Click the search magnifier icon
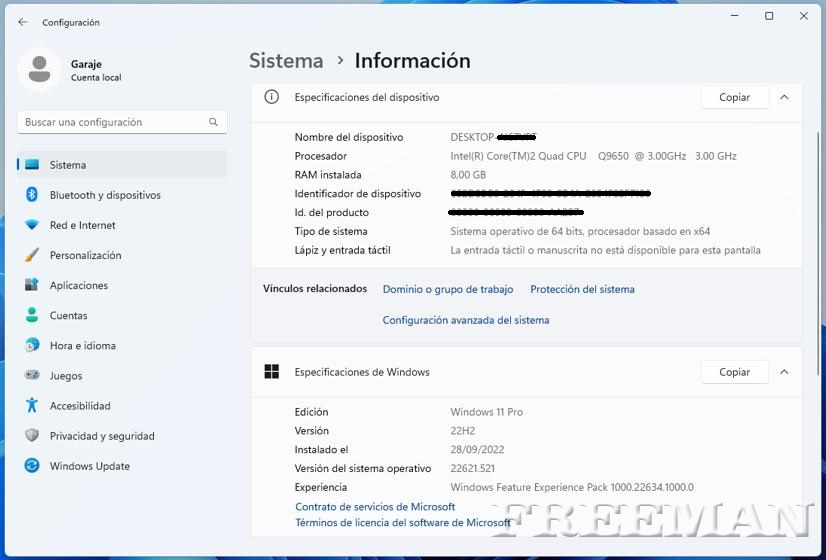Screen dimensions: 826x560 pyautogui.click(x=213, y=122)
